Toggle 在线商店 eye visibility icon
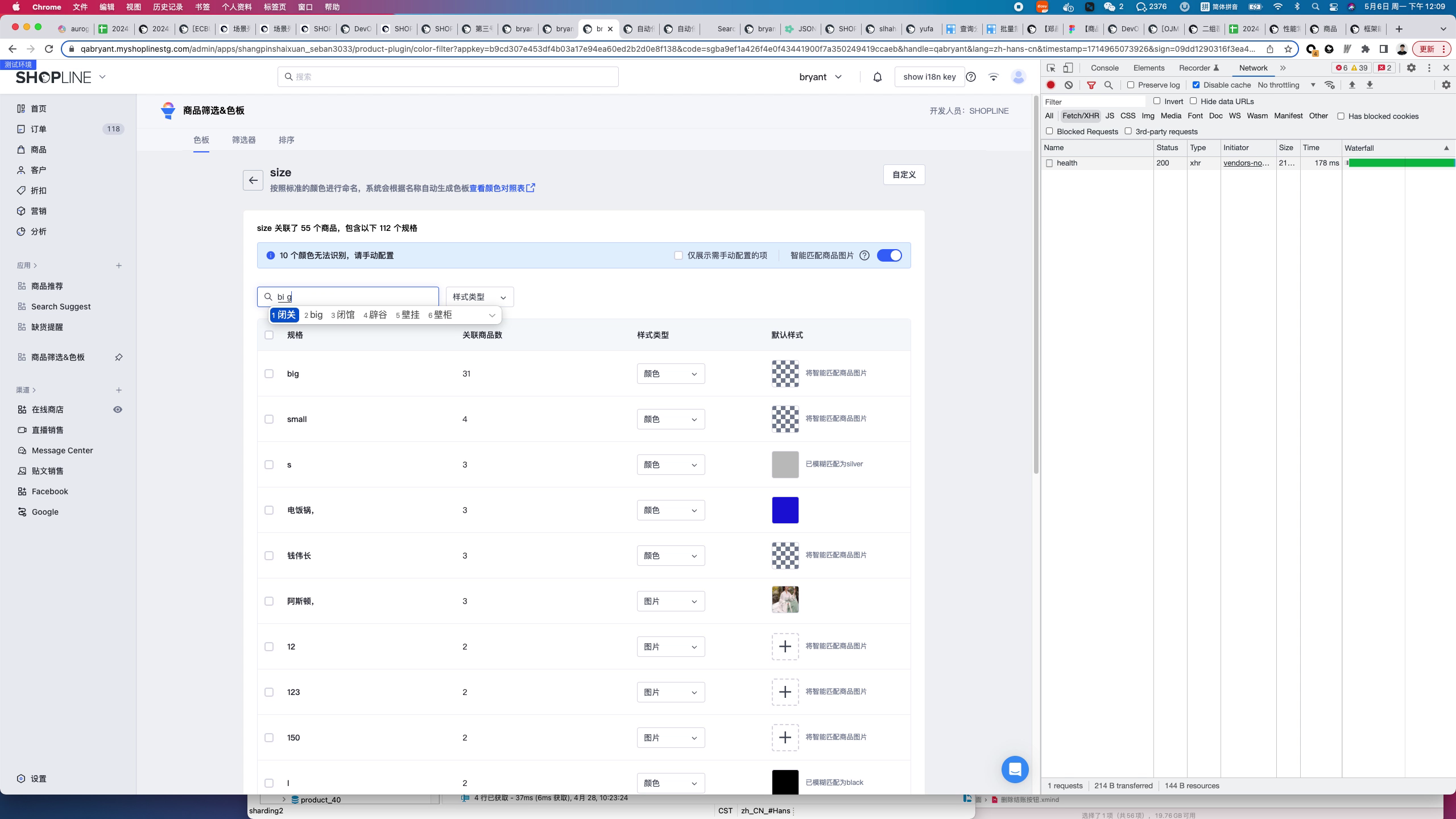Viewport: 1456px width, 819px height. (118, 409)
